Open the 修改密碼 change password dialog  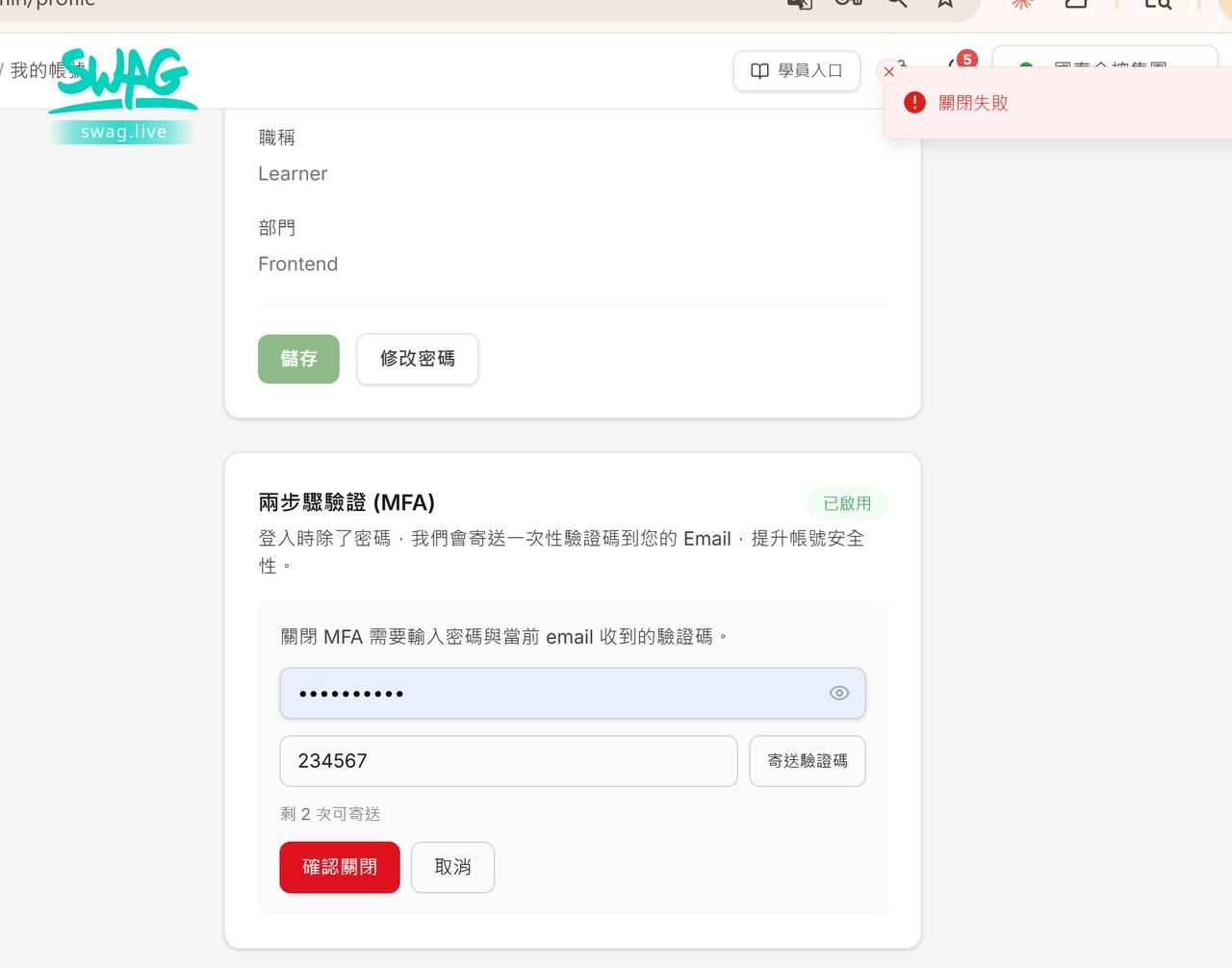click(418, 359)
